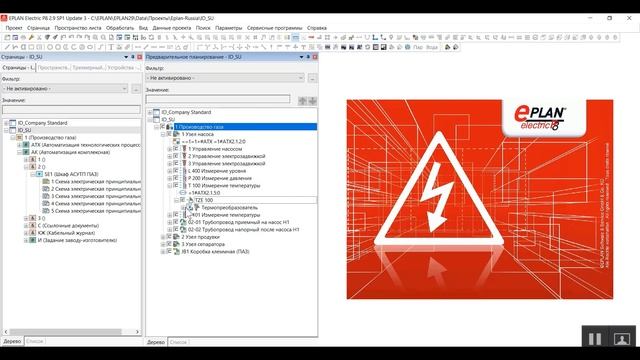Click the 'Вода' toolbar button
The width and height of the screenshot is (640, 360).
pos(432,47)
